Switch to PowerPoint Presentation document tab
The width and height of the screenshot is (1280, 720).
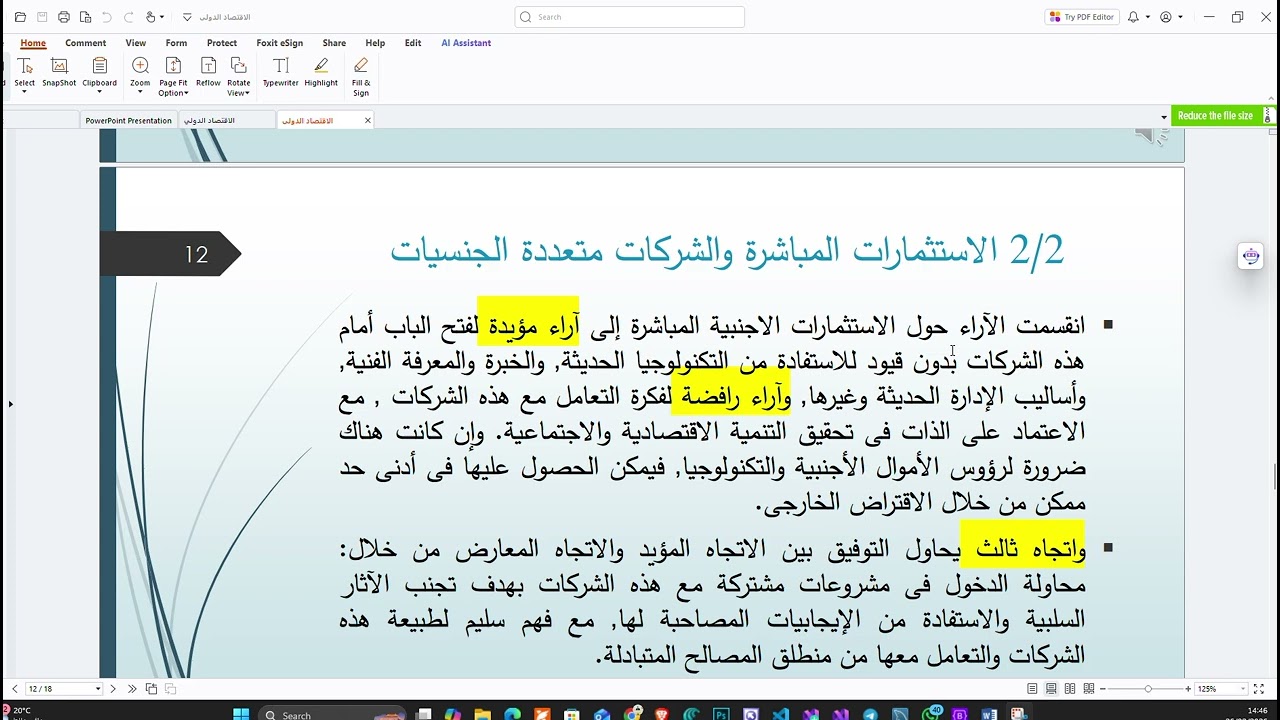(128, 120)
